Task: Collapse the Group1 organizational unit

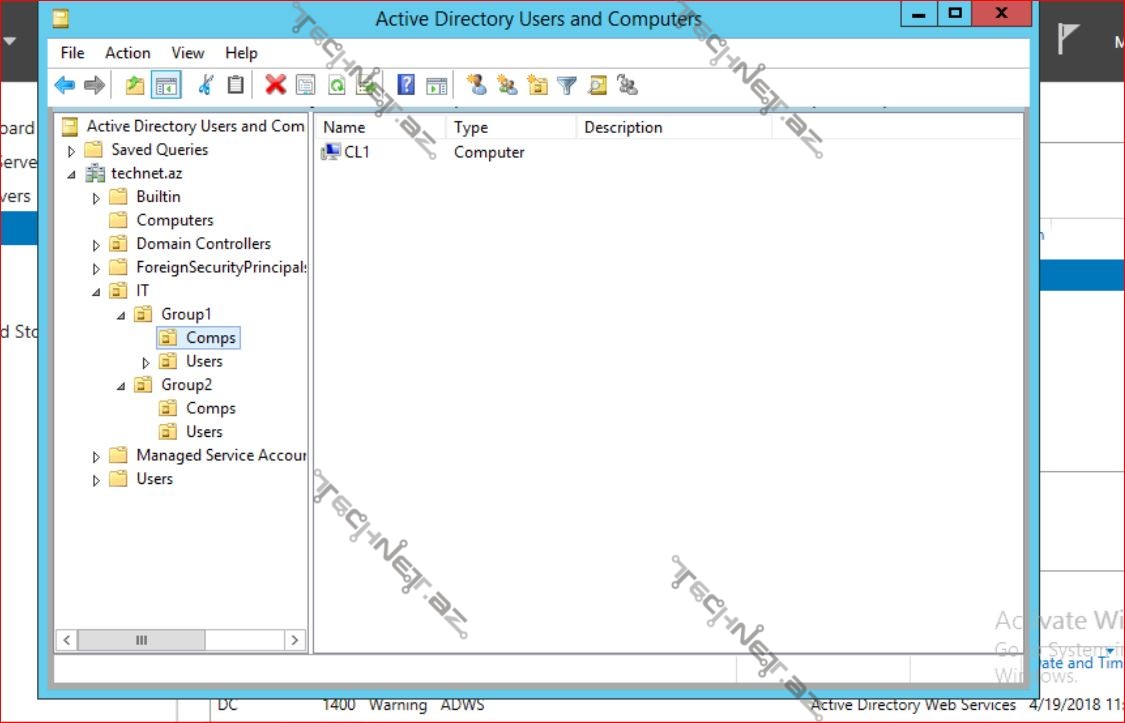Action: pyautogui.click(x=121, y=315)
